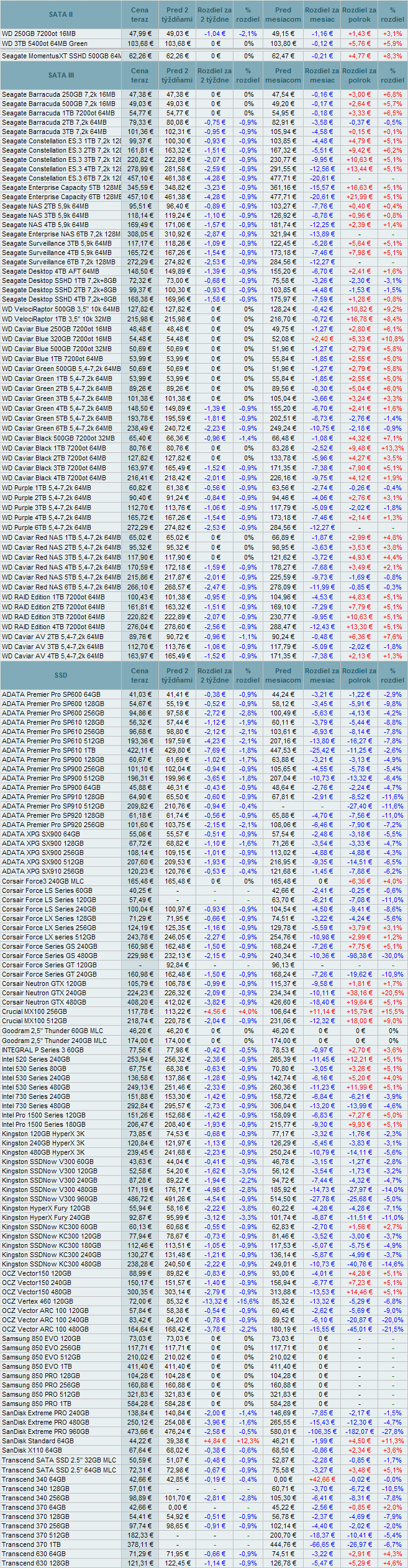The width and height of the screenshot is (408, 1568).
Task: Click 'ADATA Premier Pro SP610 1TB'
Action: (x=48, y=750)
